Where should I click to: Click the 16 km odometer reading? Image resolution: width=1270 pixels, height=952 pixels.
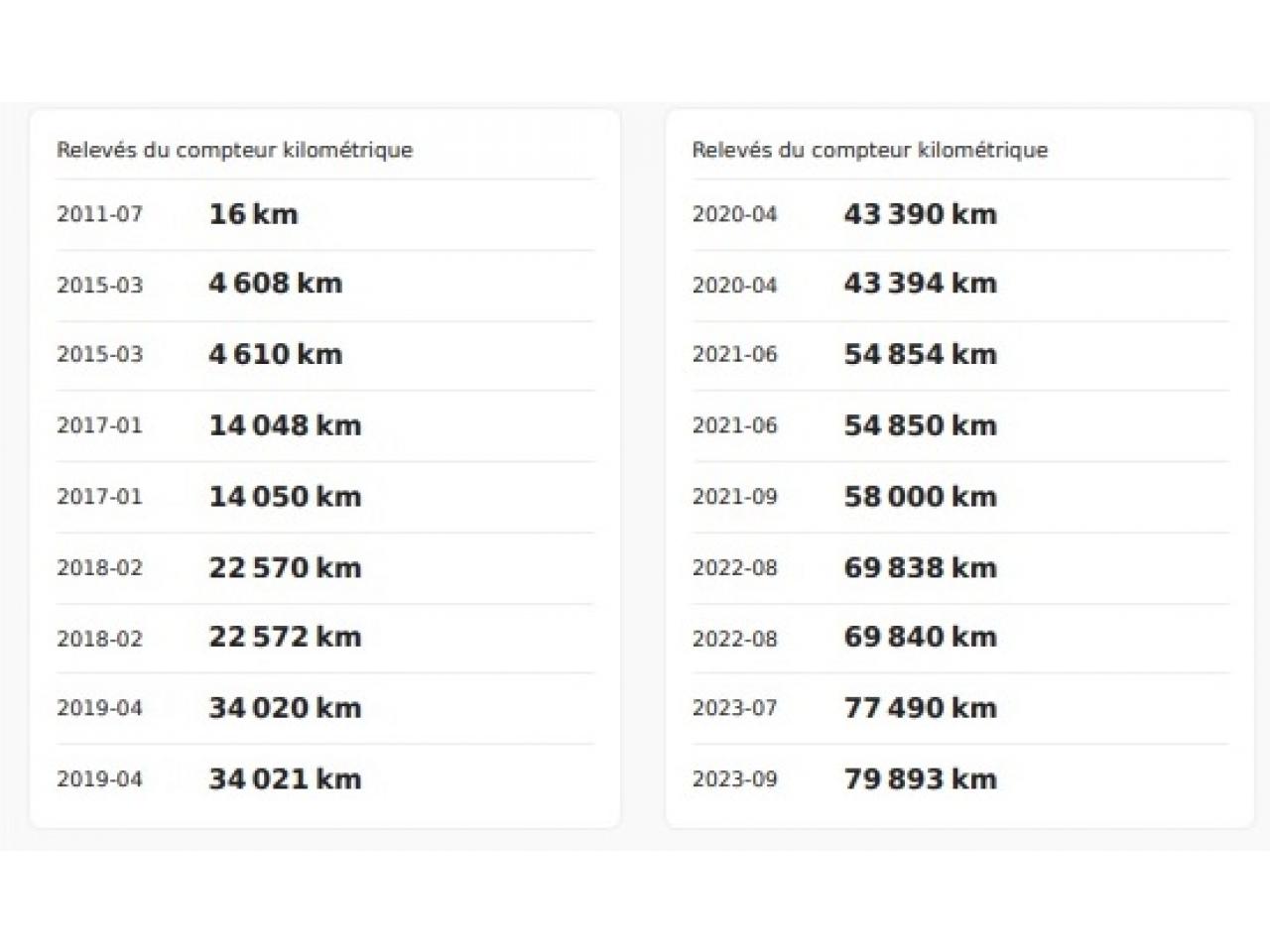[253, 214]
